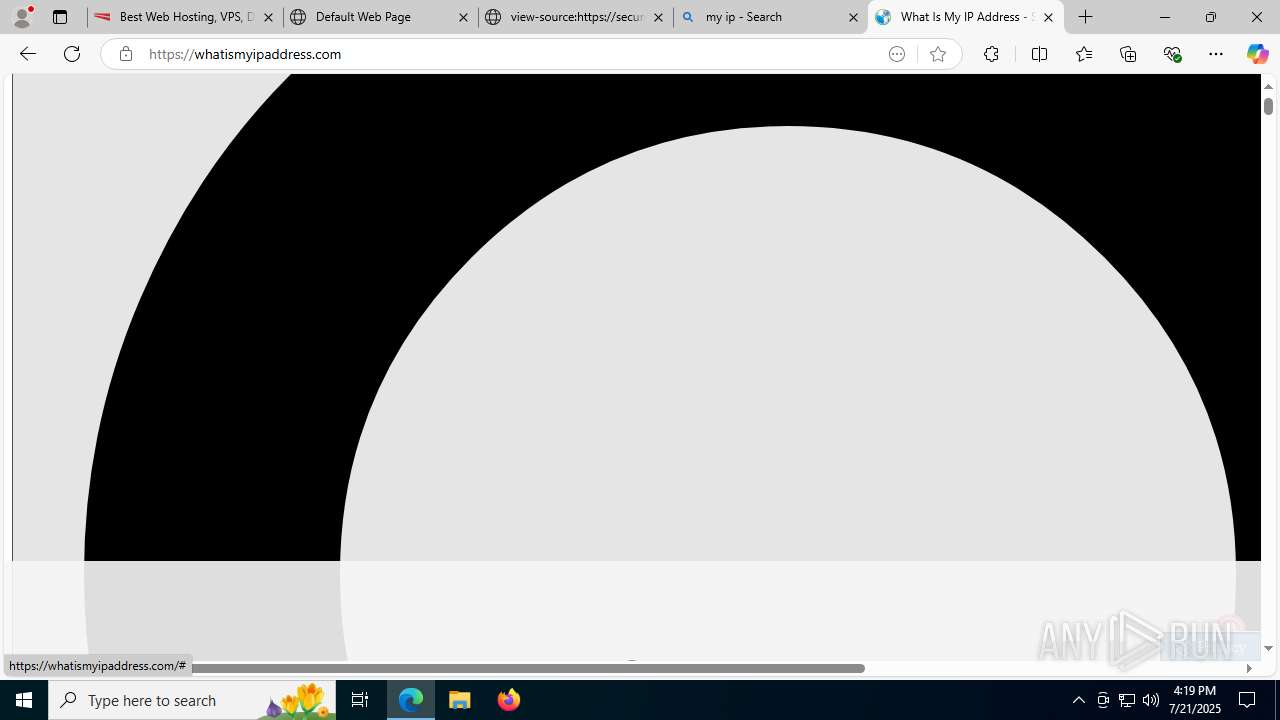Close the What Is My IP Address tab

1048,17
